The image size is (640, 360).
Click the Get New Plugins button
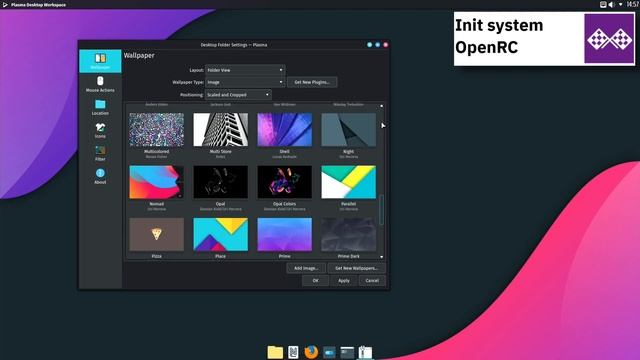tap(312, 82)
